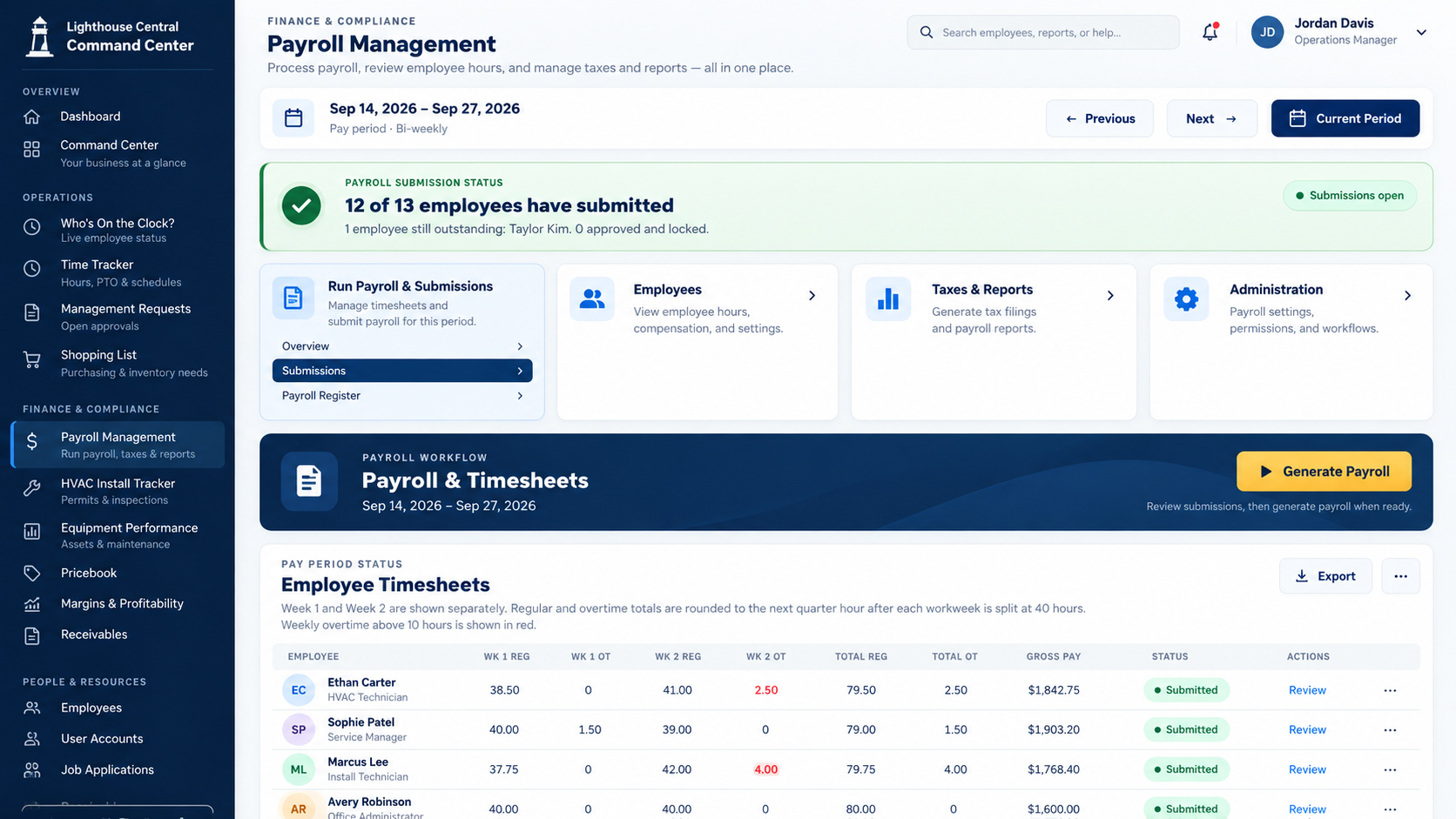
Task: Jump to Current Period
Action: (1345, 118)
